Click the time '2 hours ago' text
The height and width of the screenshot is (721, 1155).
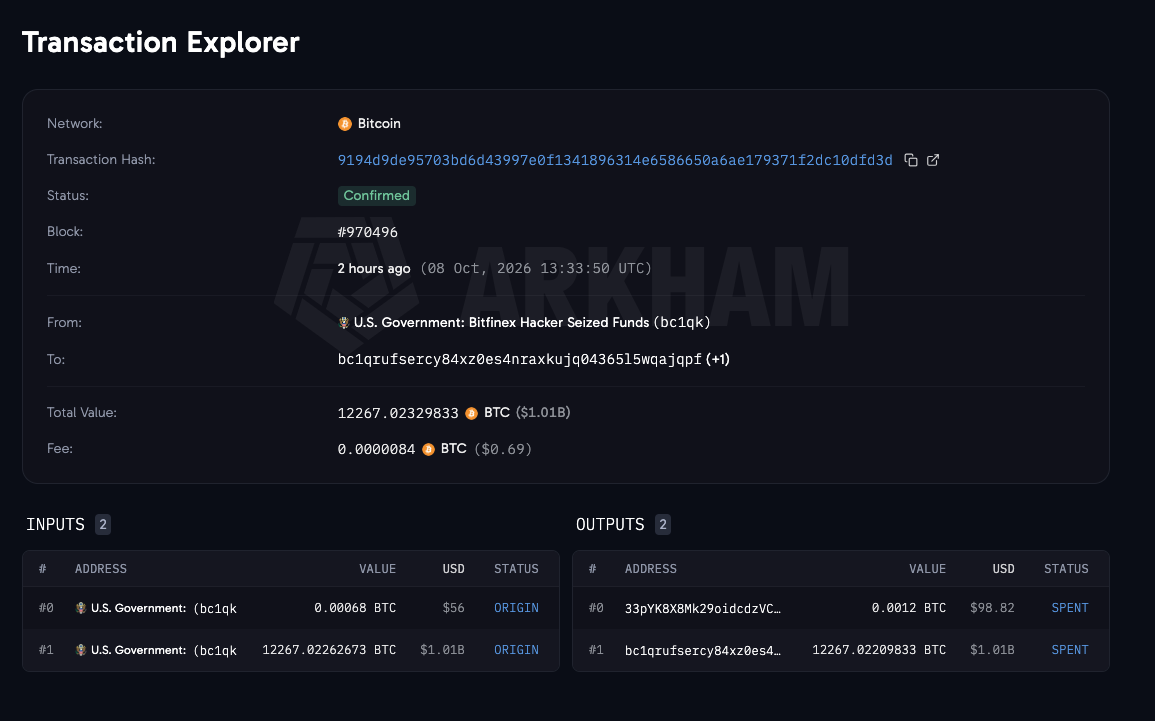click(373, 269)
